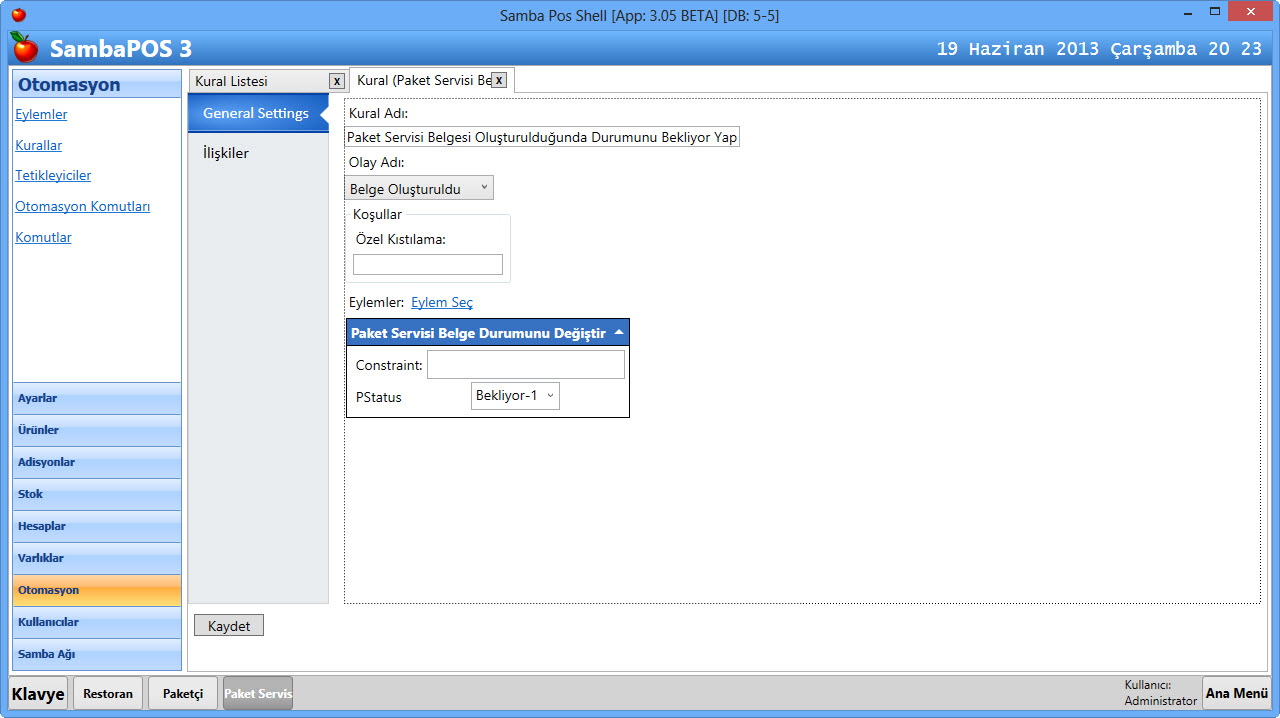This screenshot has height=718, width=1280.
Task: Go to Ana Menü
Action: [1236, 693]
